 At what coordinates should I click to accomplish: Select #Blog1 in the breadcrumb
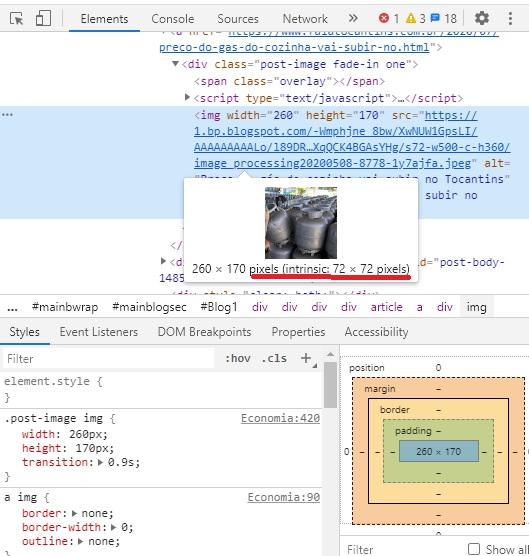(x=219, y=307)
